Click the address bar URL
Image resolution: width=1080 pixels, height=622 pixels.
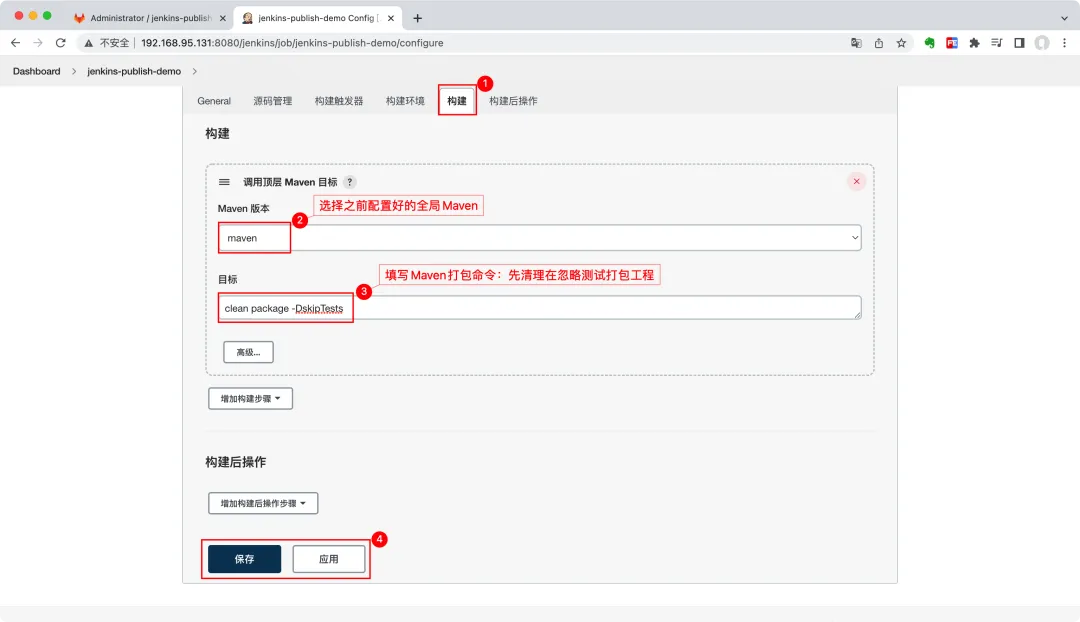pos(292,43)
